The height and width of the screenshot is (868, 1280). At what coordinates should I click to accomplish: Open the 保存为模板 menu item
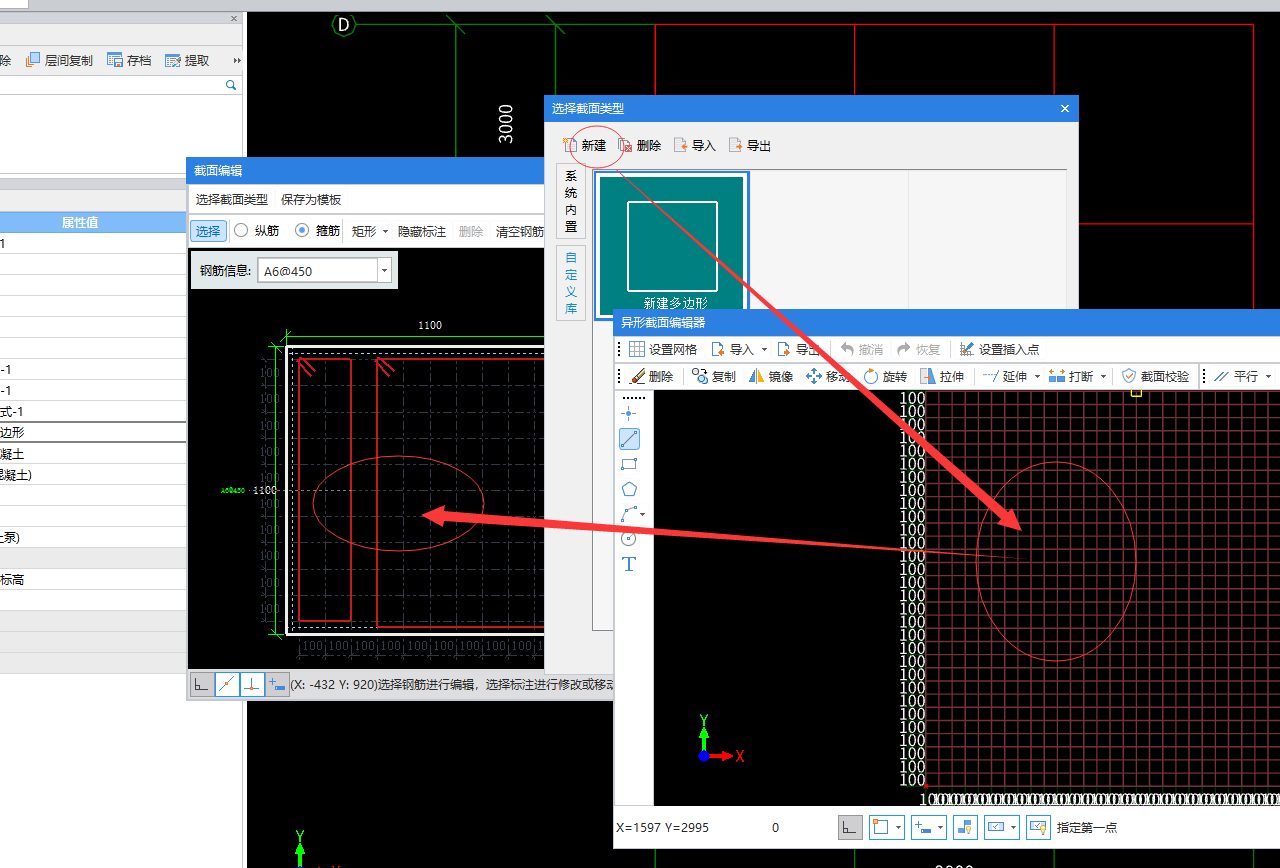(x=311, y=199)
